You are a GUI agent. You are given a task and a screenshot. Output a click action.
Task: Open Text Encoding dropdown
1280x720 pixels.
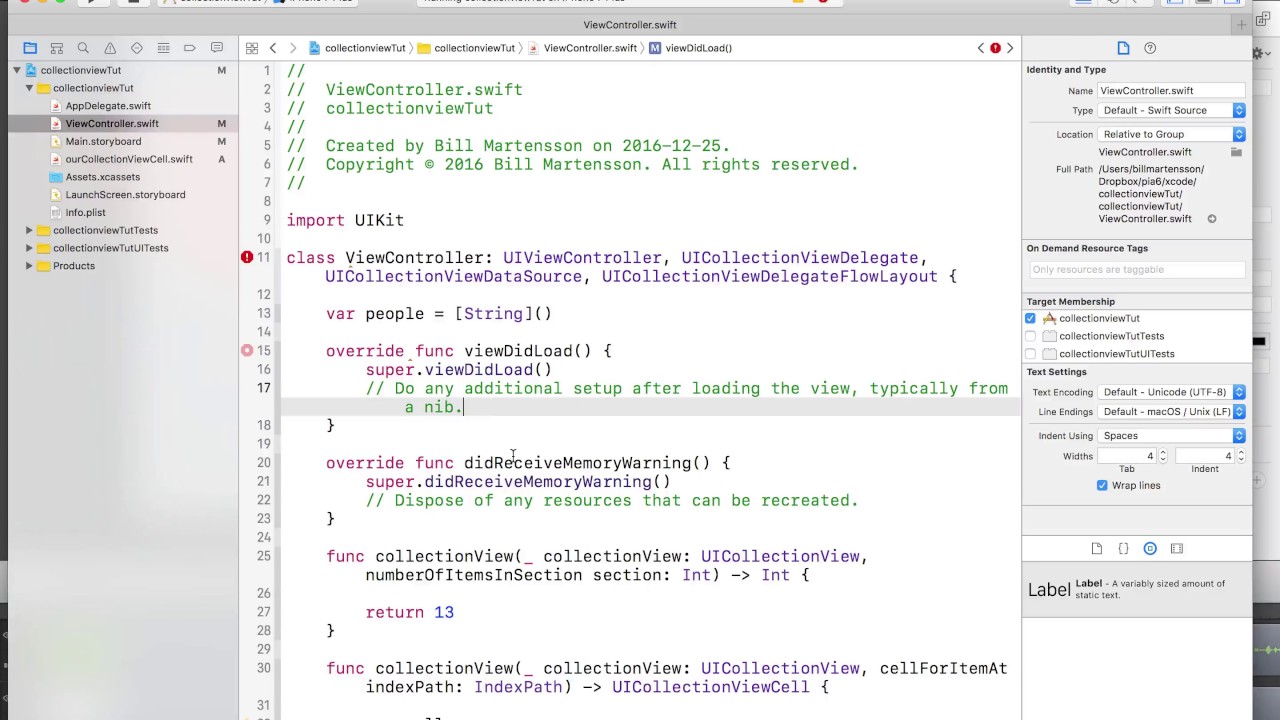coord(1172,392)
